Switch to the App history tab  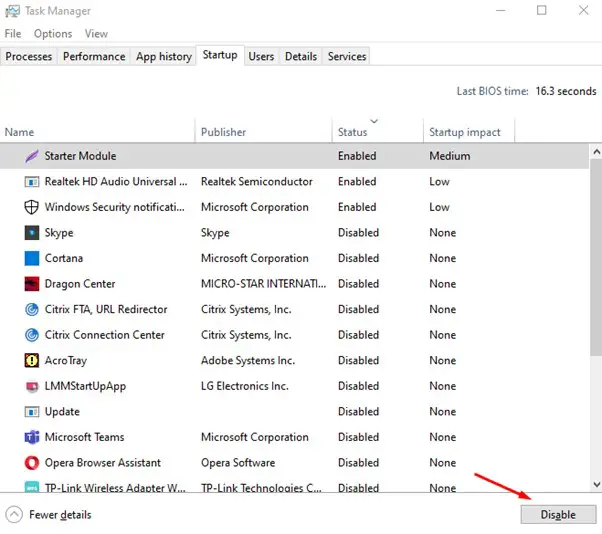[164, 56]
